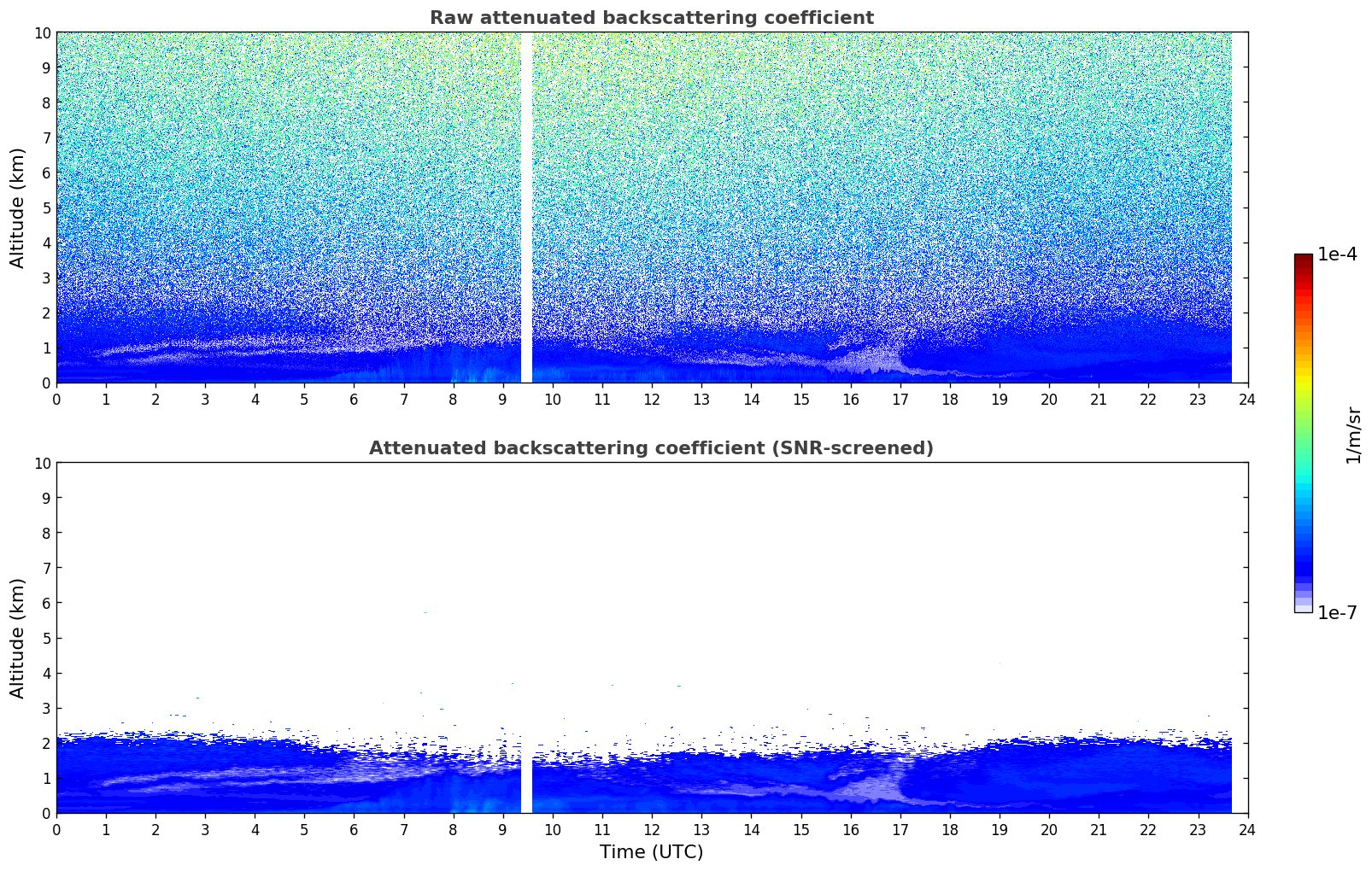The width and height of the screenshot is (1372, 871).
Task: Click the raw backscatter plot area
Action: tap(652, 208)
